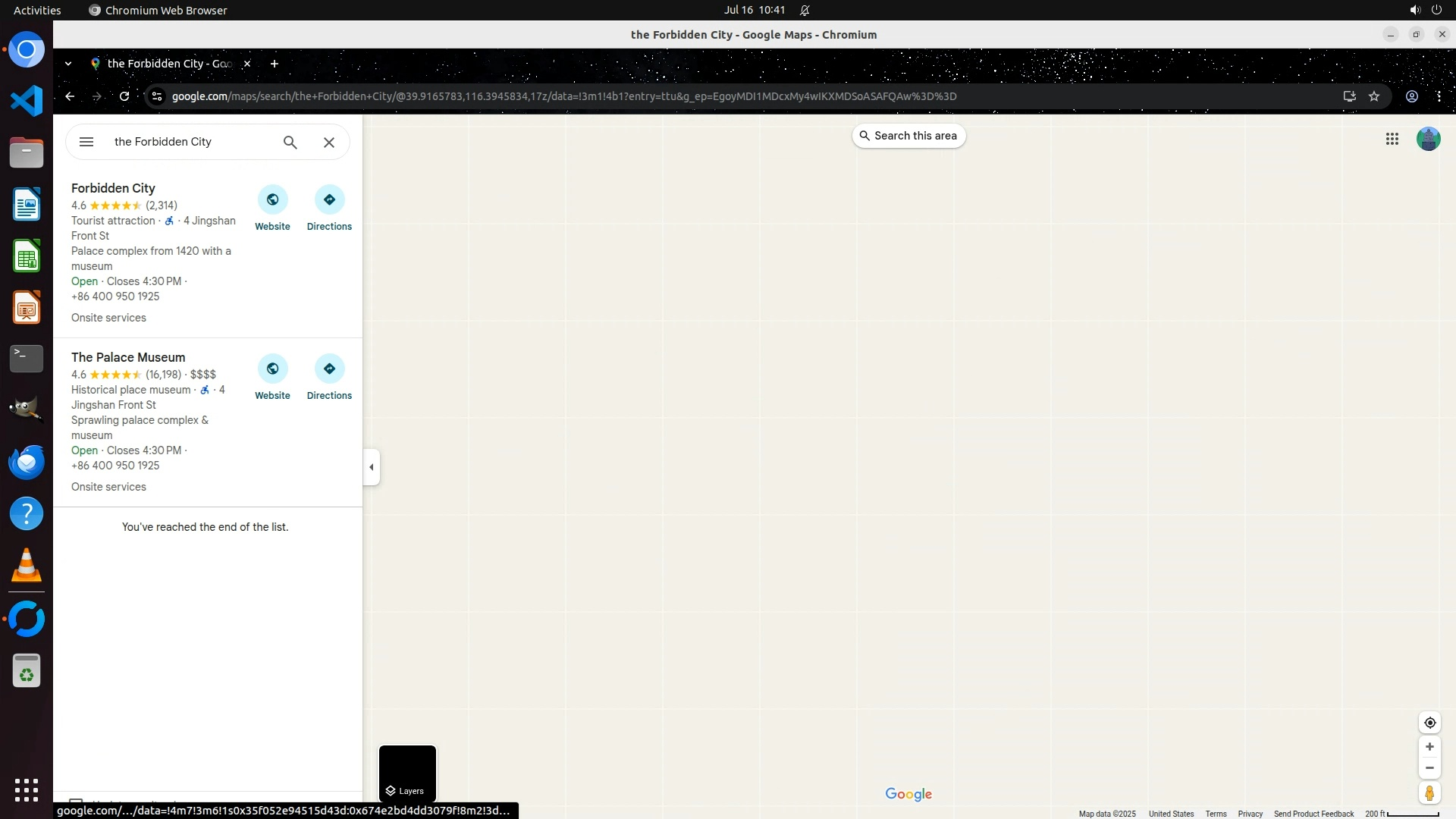This screenshot has height=819, width=1456.
Task: Click the magnifier search icon
Action: [290, 142]
